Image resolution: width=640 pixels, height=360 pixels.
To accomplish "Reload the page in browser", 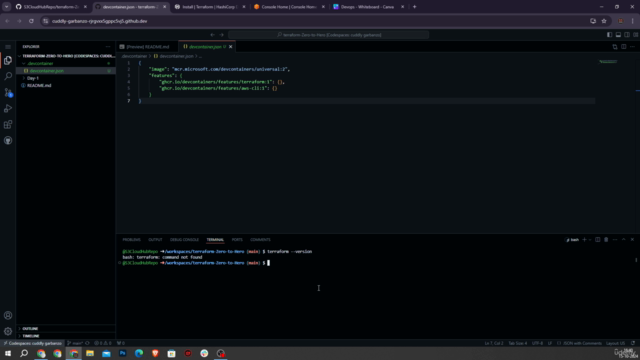I will pyautogui.click(x=31, y=21).
